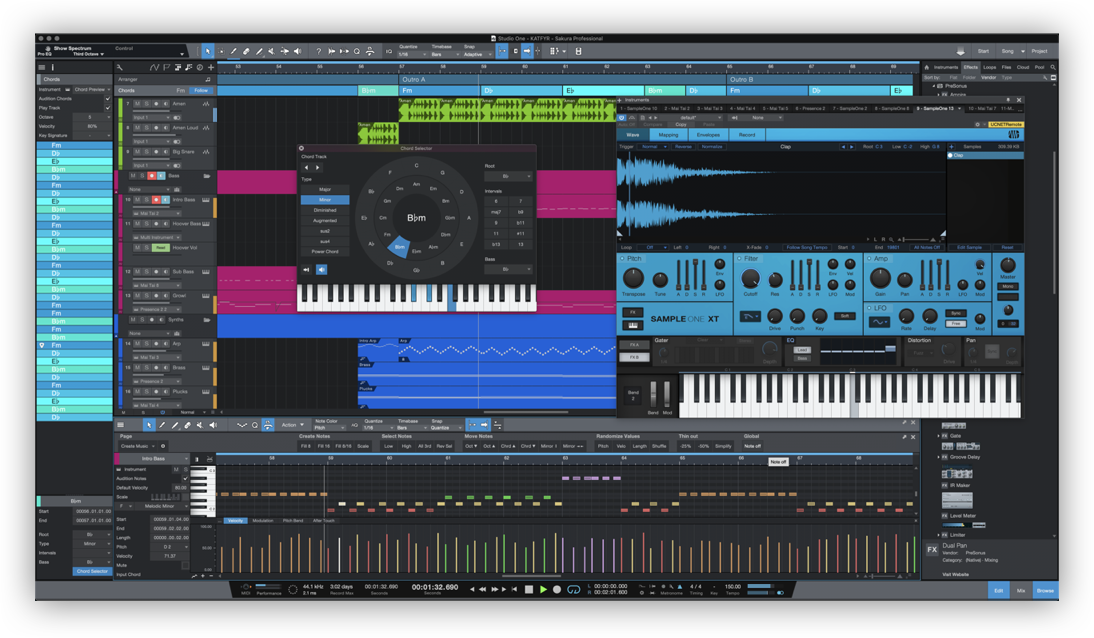This screenshot has width=1094, height=638.
Task: Open the Bass dropdown in Chord Selector
Action: pos(508,269)
